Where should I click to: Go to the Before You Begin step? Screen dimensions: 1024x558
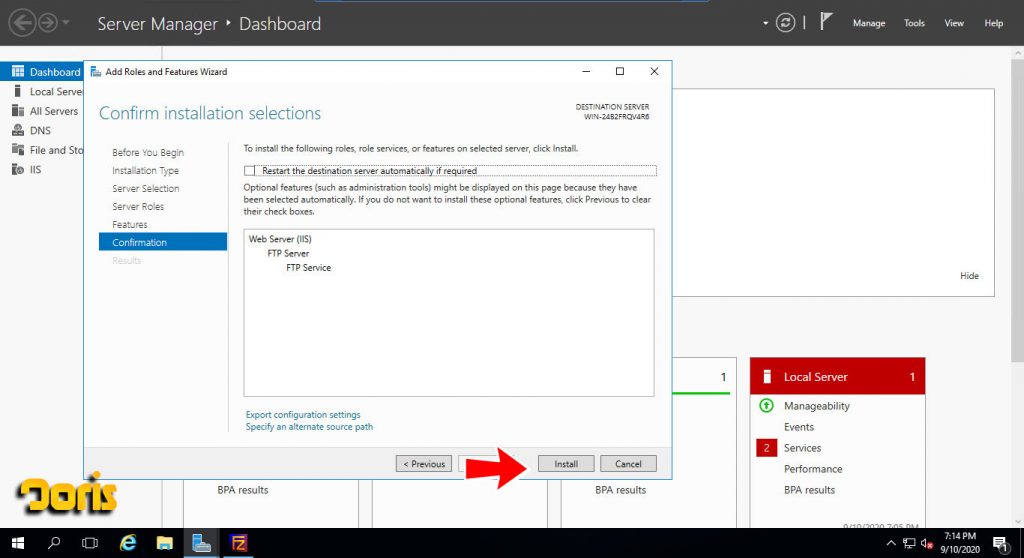[148, 152]
